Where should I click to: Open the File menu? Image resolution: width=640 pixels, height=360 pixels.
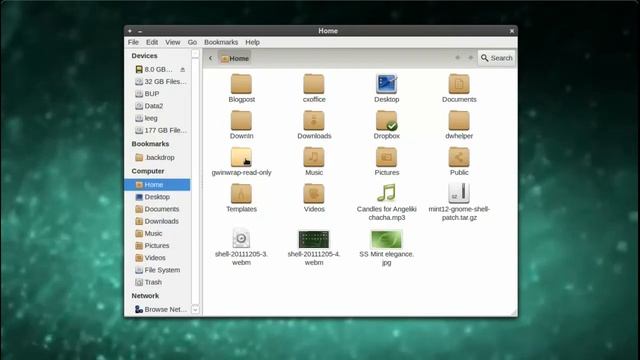[x=133, y=42]
